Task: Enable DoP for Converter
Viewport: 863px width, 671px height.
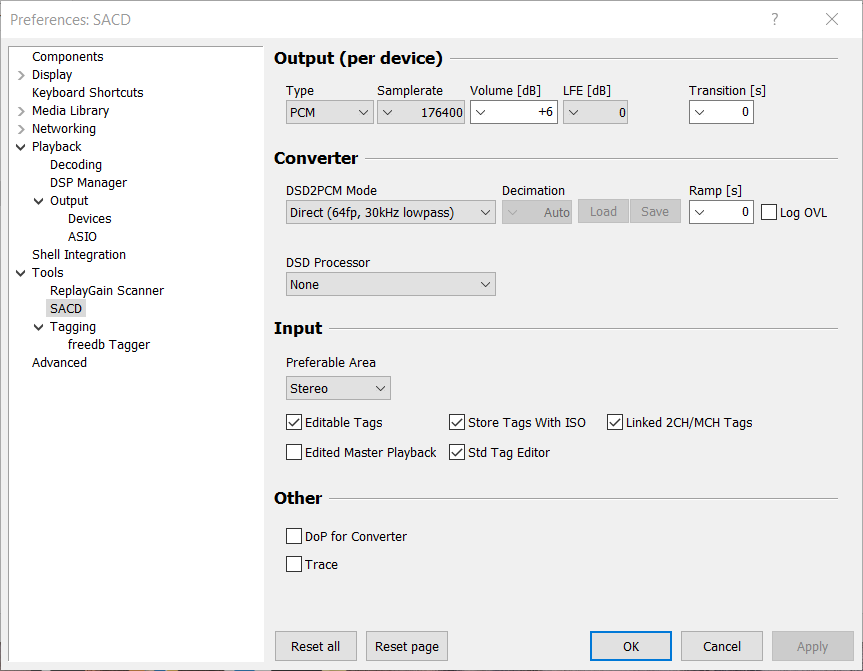Action: (x=294, y=537)
